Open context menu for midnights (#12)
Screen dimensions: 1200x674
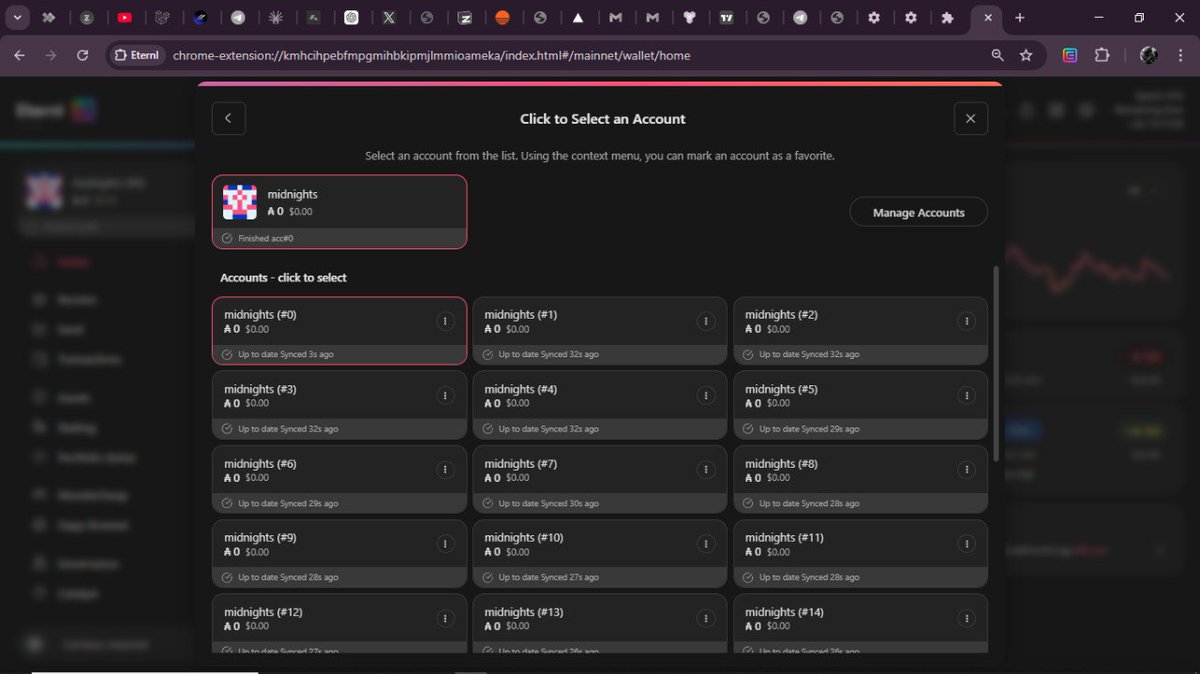coord(445,618)
